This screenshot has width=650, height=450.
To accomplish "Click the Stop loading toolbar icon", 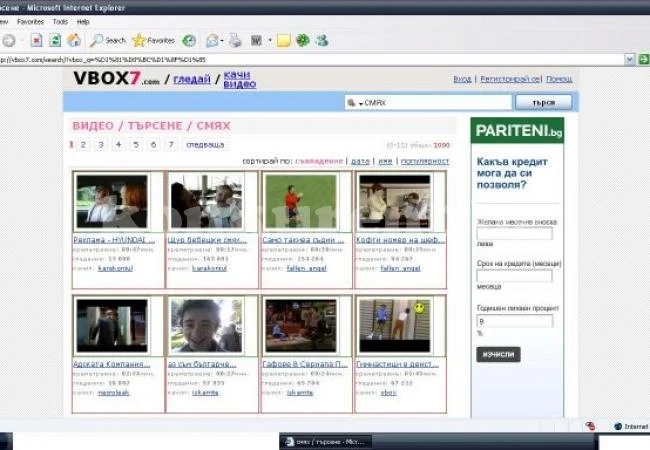I will (36, 41).
